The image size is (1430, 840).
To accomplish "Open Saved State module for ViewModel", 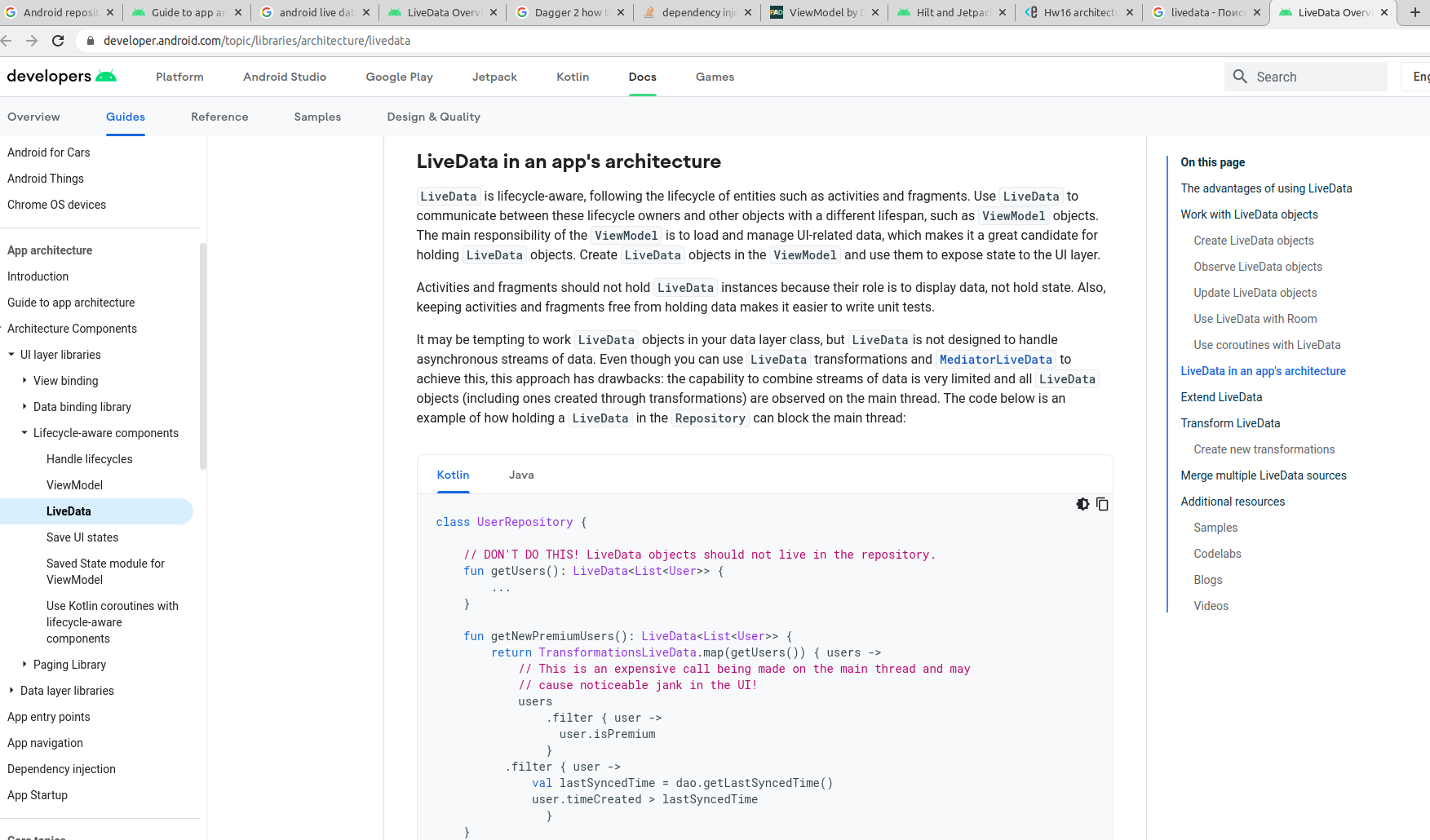I will [x=105, y=572].
